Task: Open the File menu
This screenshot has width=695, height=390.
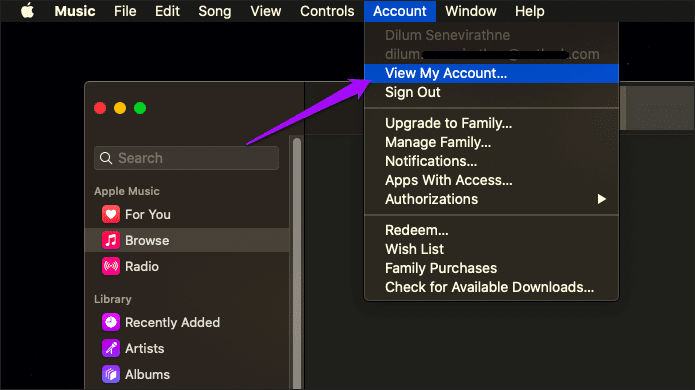Action: (x=125, y=11)
